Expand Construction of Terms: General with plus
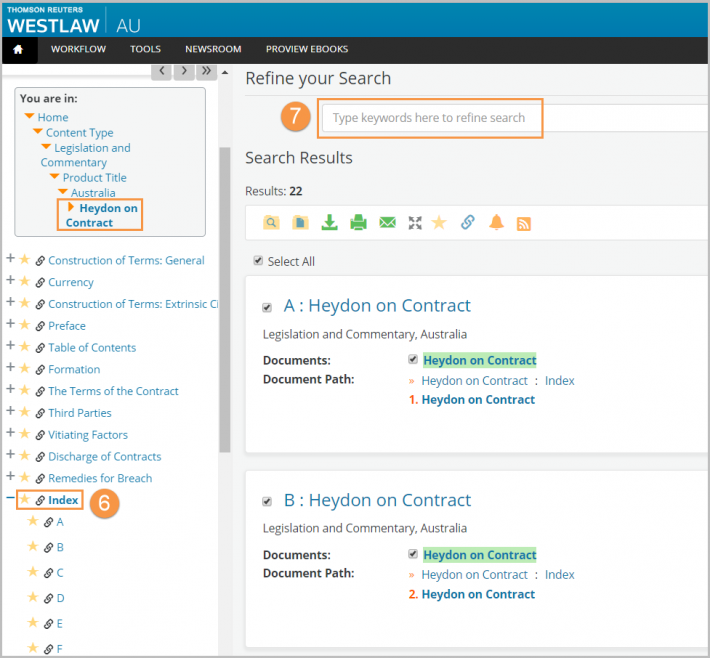This screenshot has width=710, height=658. click(10, 259)
